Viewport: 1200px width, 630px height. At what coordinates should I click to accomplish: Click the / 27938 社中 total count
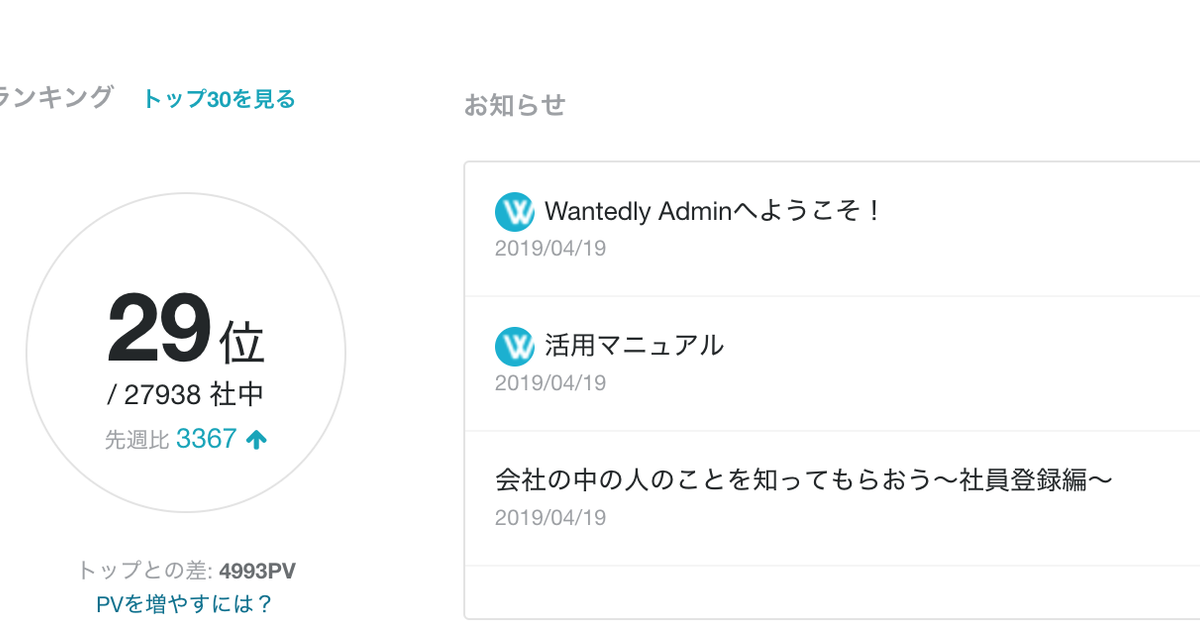pos(185,395)
